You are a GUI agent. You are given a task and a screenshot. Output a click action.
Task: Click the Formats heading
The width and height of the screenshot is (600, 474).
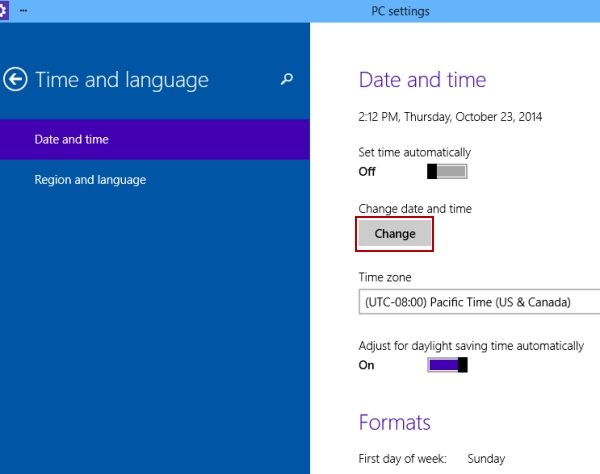(395, 422)
